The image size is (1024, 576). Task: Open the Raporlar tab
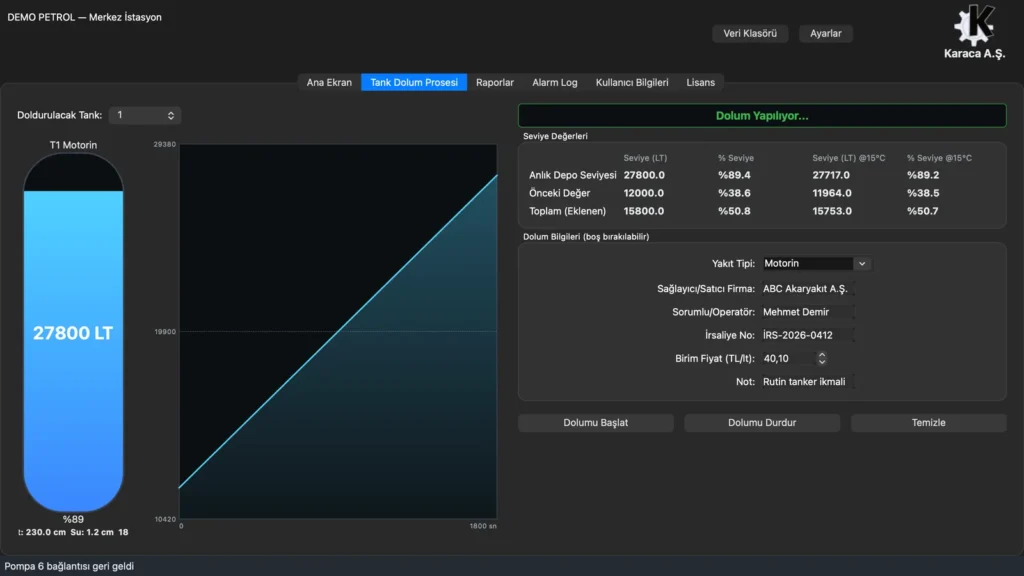pyautogui.click(x=494, y=82)
